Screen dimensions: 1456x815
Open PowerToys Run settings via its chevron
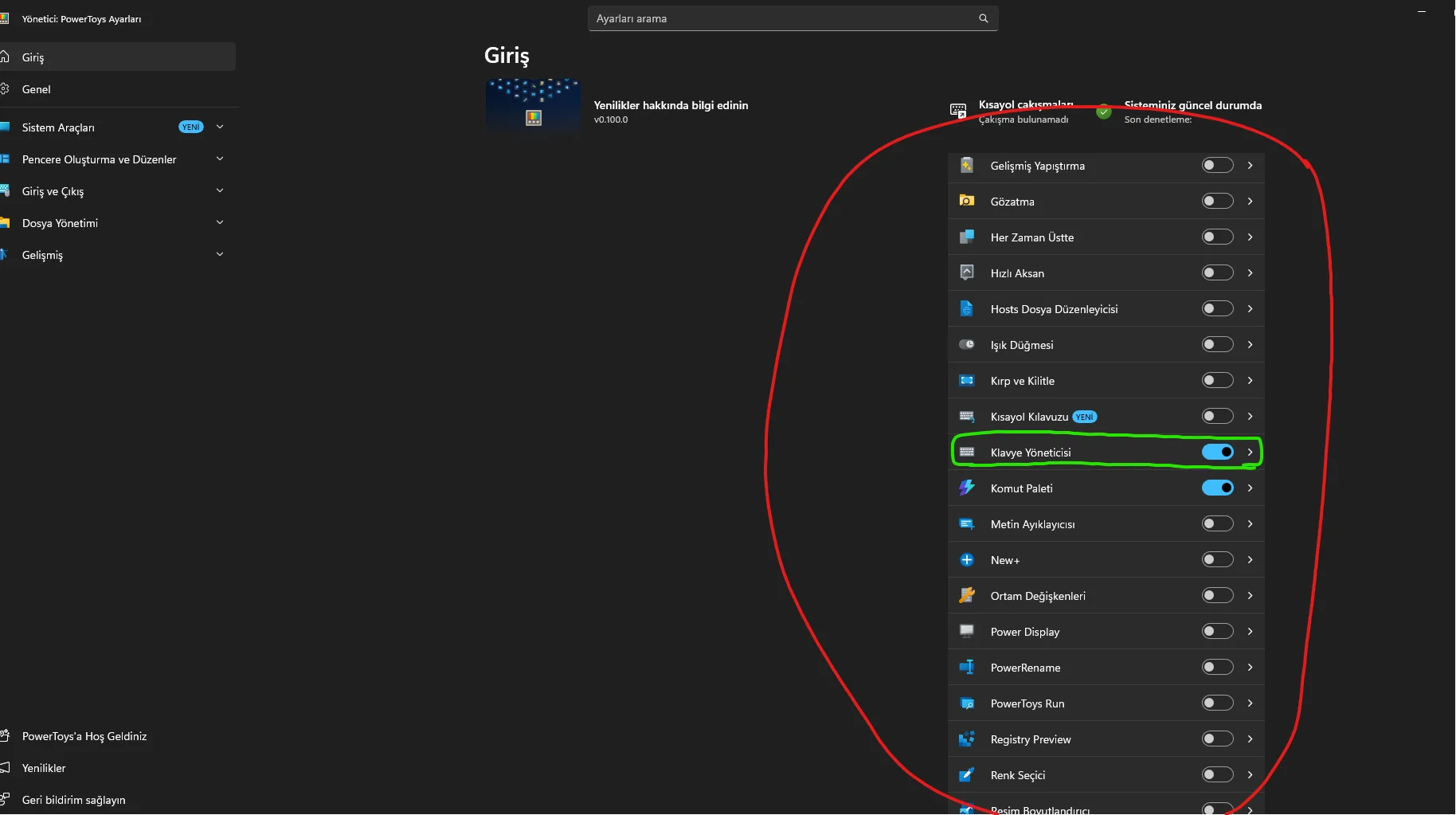pyautogui.click(x=1250, y=703)
